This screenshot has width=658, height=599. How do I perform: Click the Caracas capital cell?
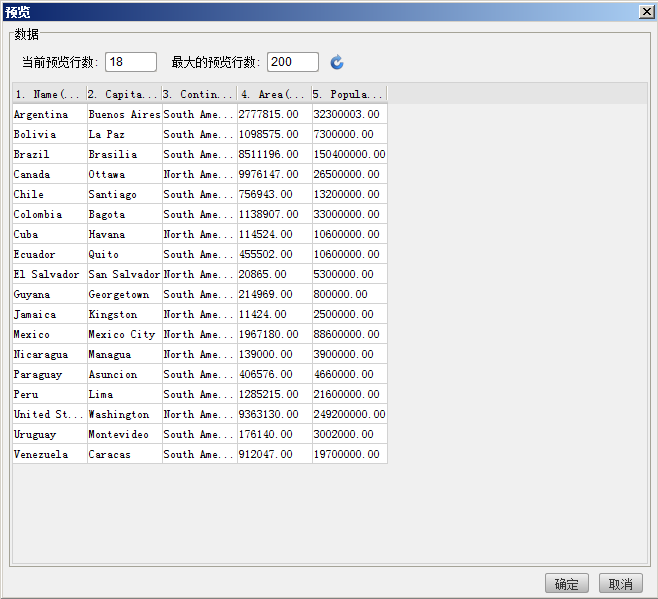click(125, 454)
